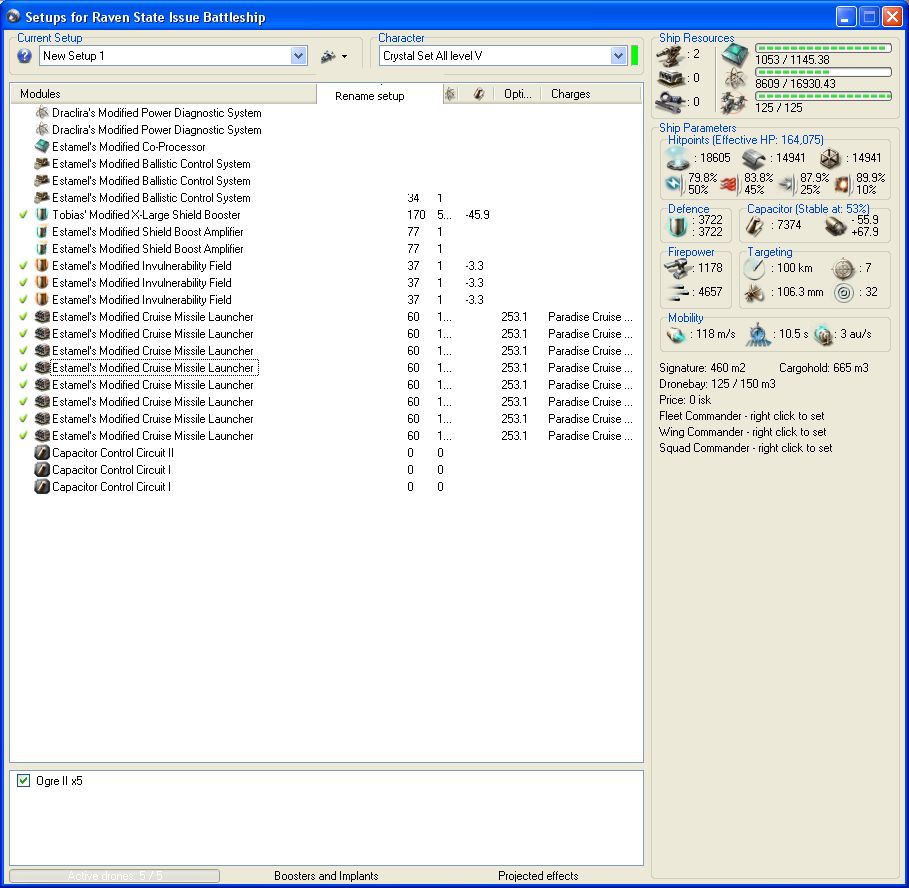The height and width of the screenshot is (888, 909).
Task: Click the shield hitpoints icon showing 18605
Action: pyautogui.click(x=677, y=158)
